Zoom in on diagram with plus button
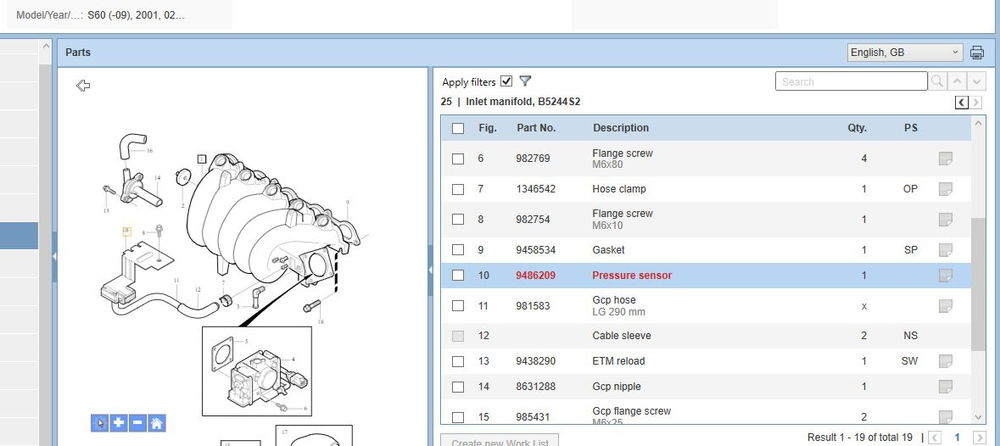This screenshot has height=446, width=1000. coord(119,423)
